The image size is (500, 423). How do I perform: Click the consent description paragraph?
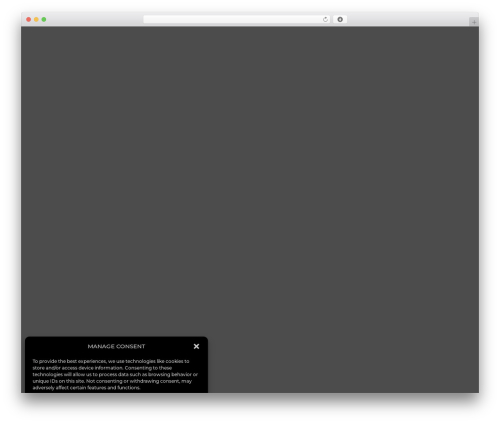(115, 374)
